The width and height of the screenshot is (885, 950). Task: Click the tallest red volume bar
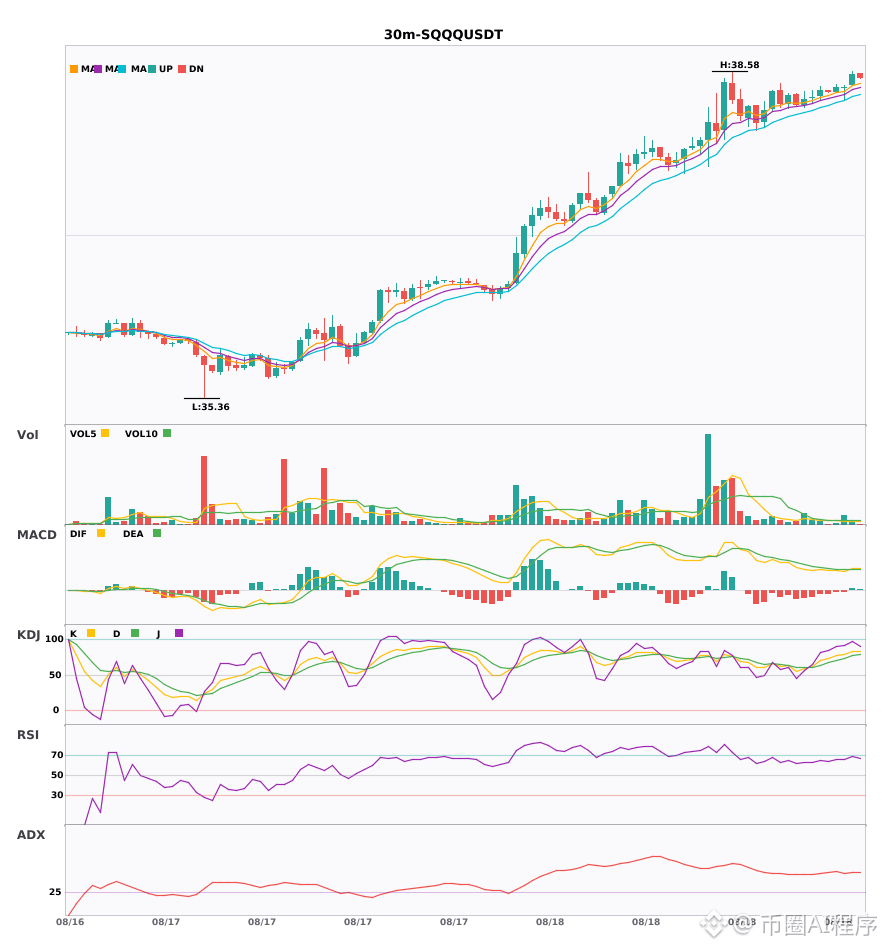204,490
